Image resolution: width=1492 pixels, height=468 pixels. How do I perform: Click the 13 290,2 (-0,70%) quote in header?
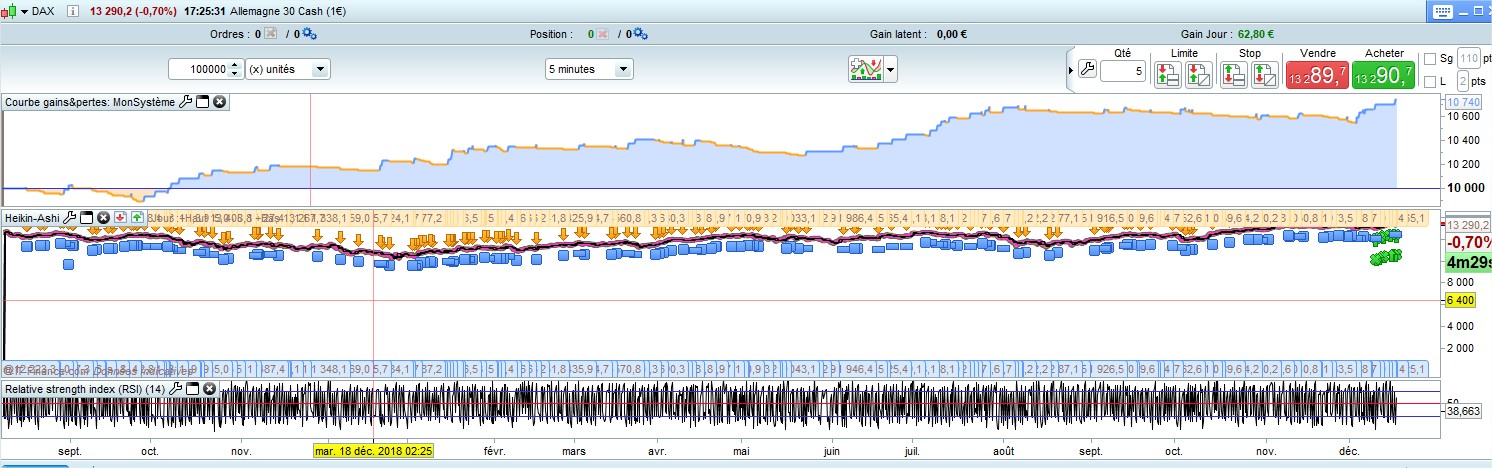[133, 11]
